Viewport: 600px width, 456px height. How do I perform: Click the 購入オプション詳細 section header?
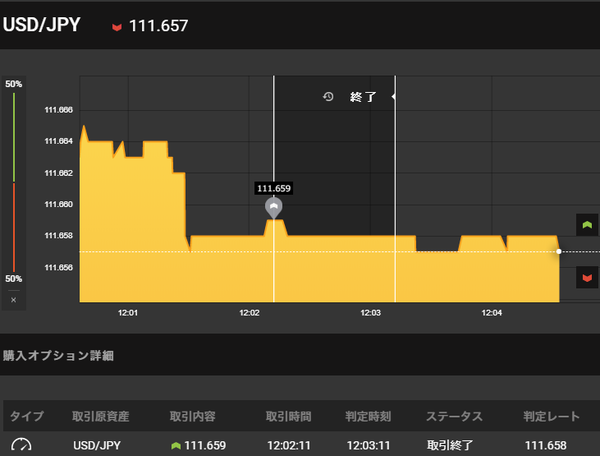tap(58, 355)
